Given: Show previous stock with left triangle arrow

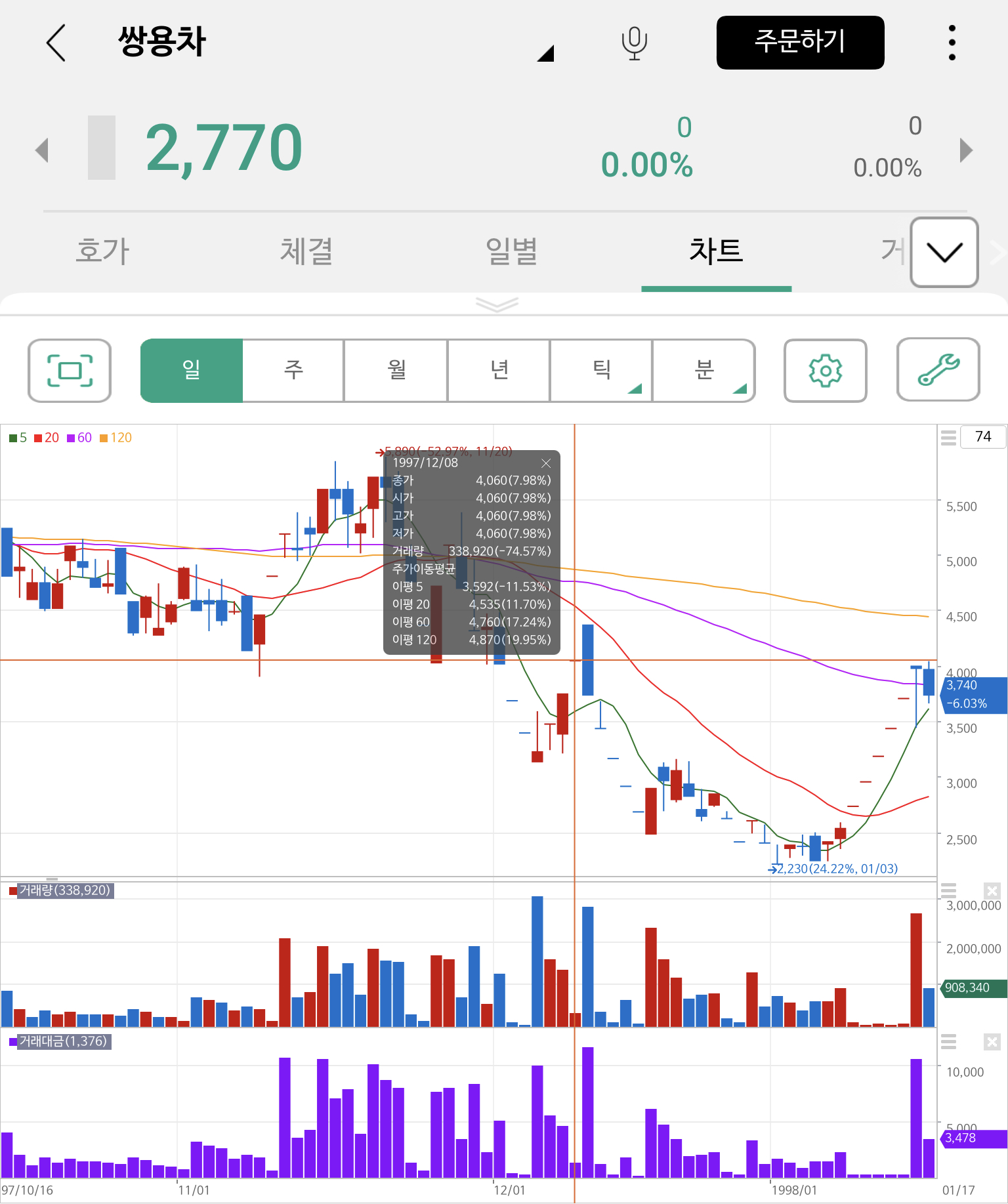Looking at the screenshot, I should click(42, 150).
